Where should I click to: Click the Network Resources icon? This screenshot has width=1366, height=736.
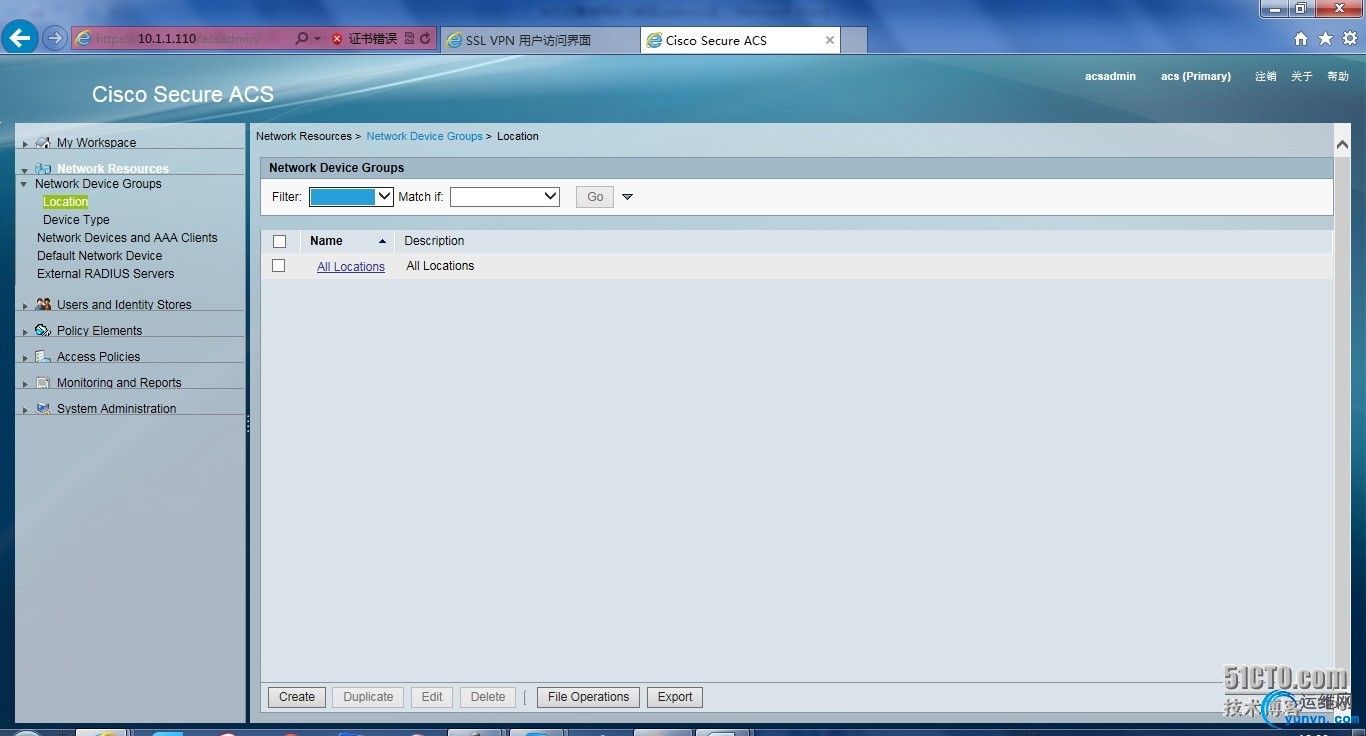(43, 169)
